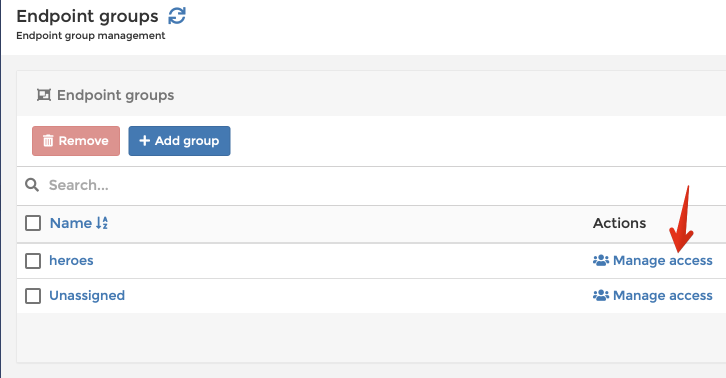Click users icon in heroes row
726x378 pixels.
601,260
